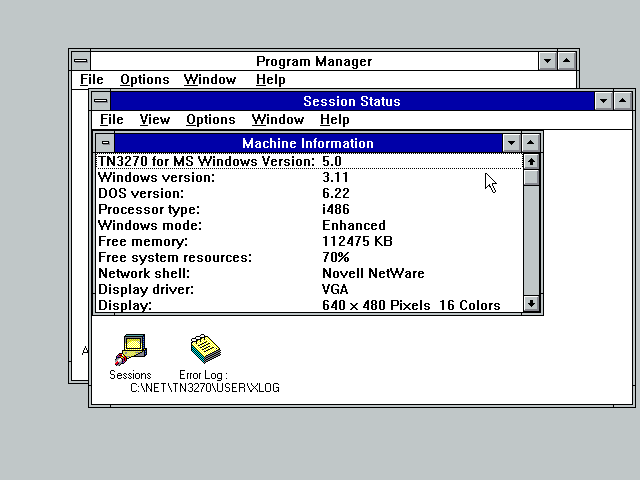Select the Free memory: 112475 KB row
The image size is (640, 480).
pyautogui.click(x=309, y=241)
